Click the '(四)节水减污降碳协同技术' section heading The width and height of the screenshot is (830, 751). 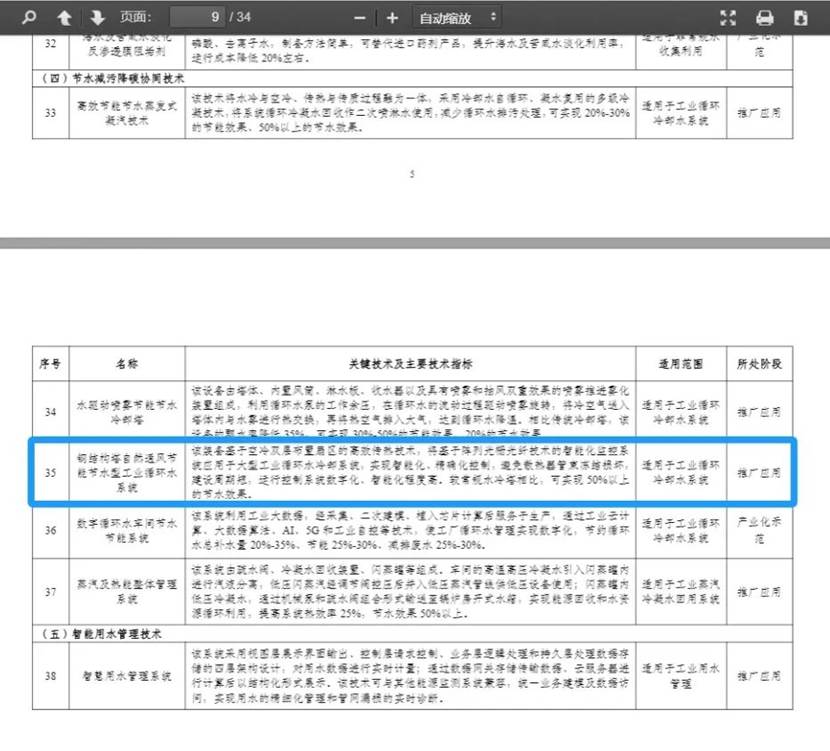[x=112, y=78]
